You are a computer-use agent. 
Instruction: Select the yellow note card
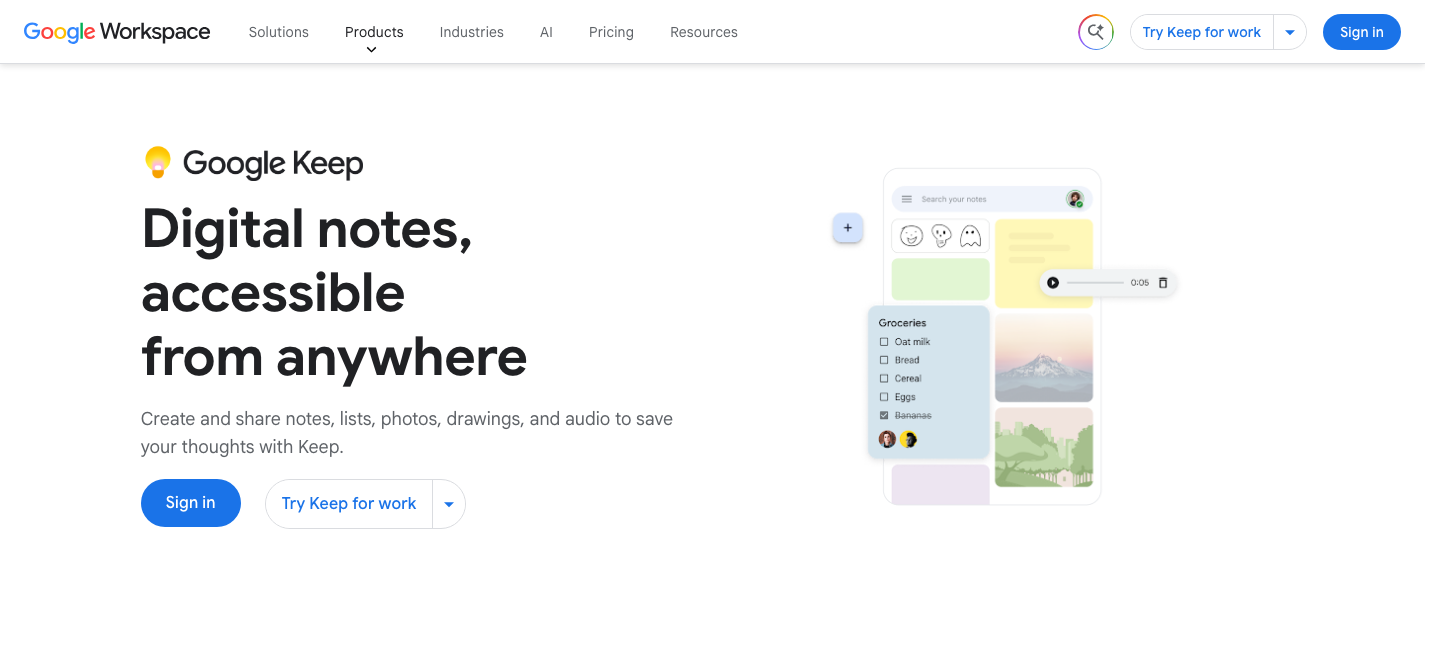pos(1044,263)
